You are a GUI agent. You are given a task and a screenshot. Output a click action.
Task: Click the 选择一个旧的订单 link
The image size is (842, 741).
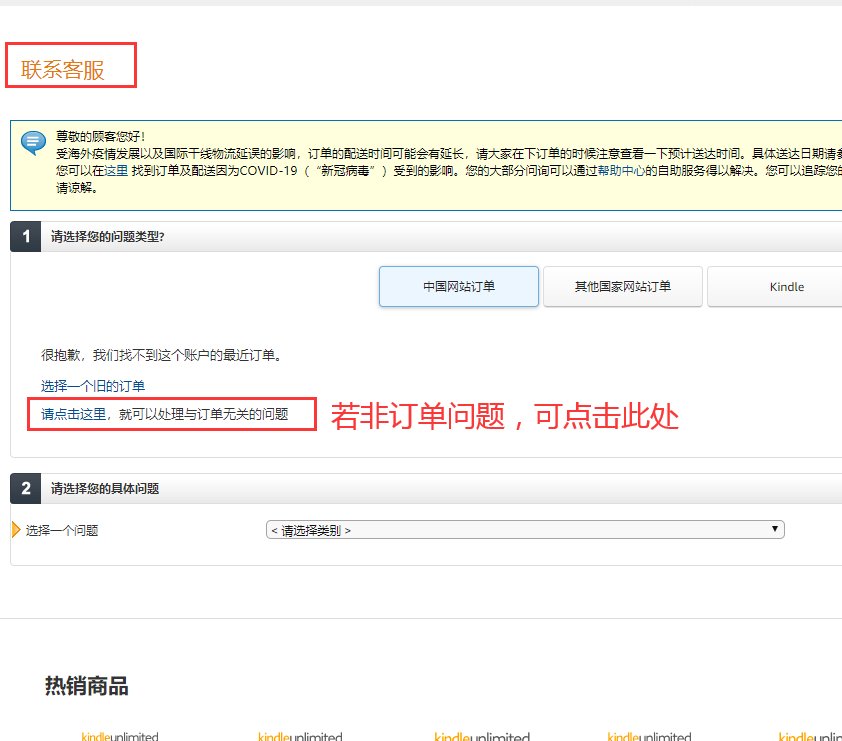(x=93, y=386)
